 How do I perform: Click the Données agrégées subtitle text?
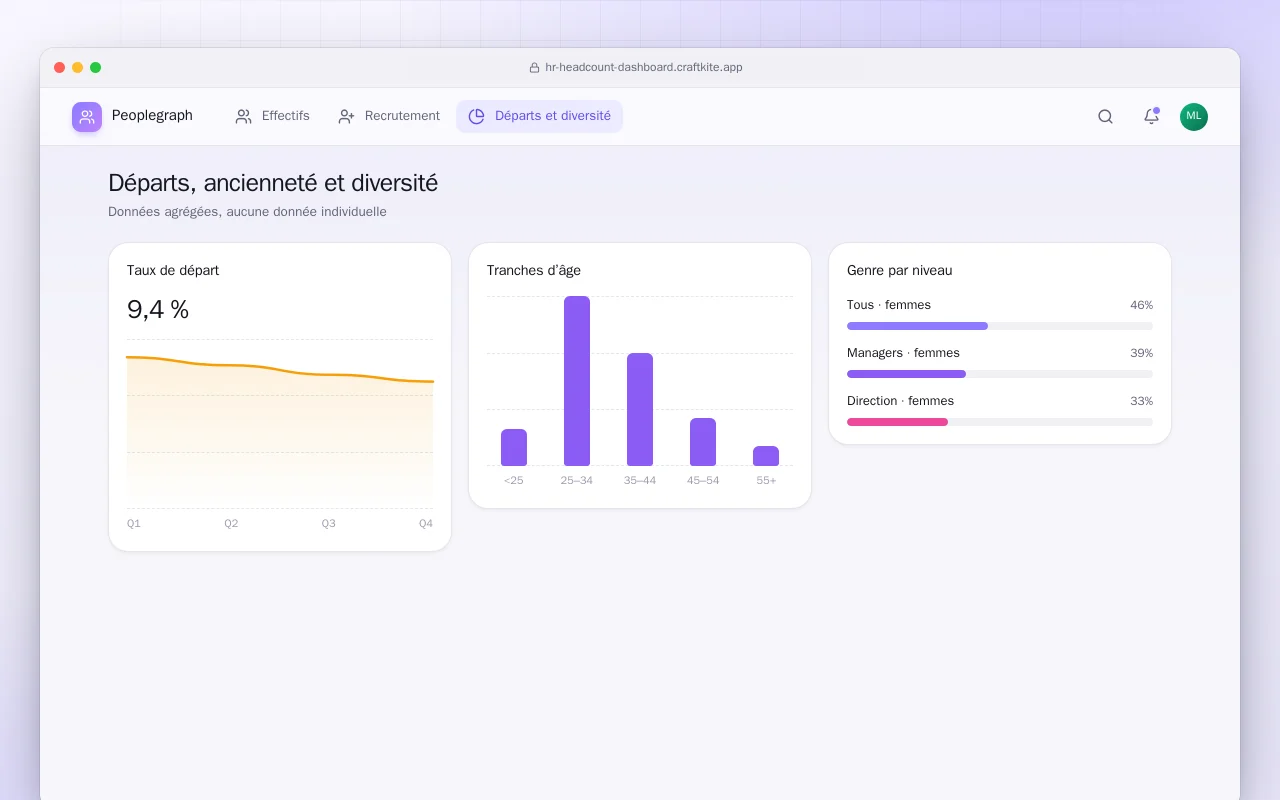[247, 212]
